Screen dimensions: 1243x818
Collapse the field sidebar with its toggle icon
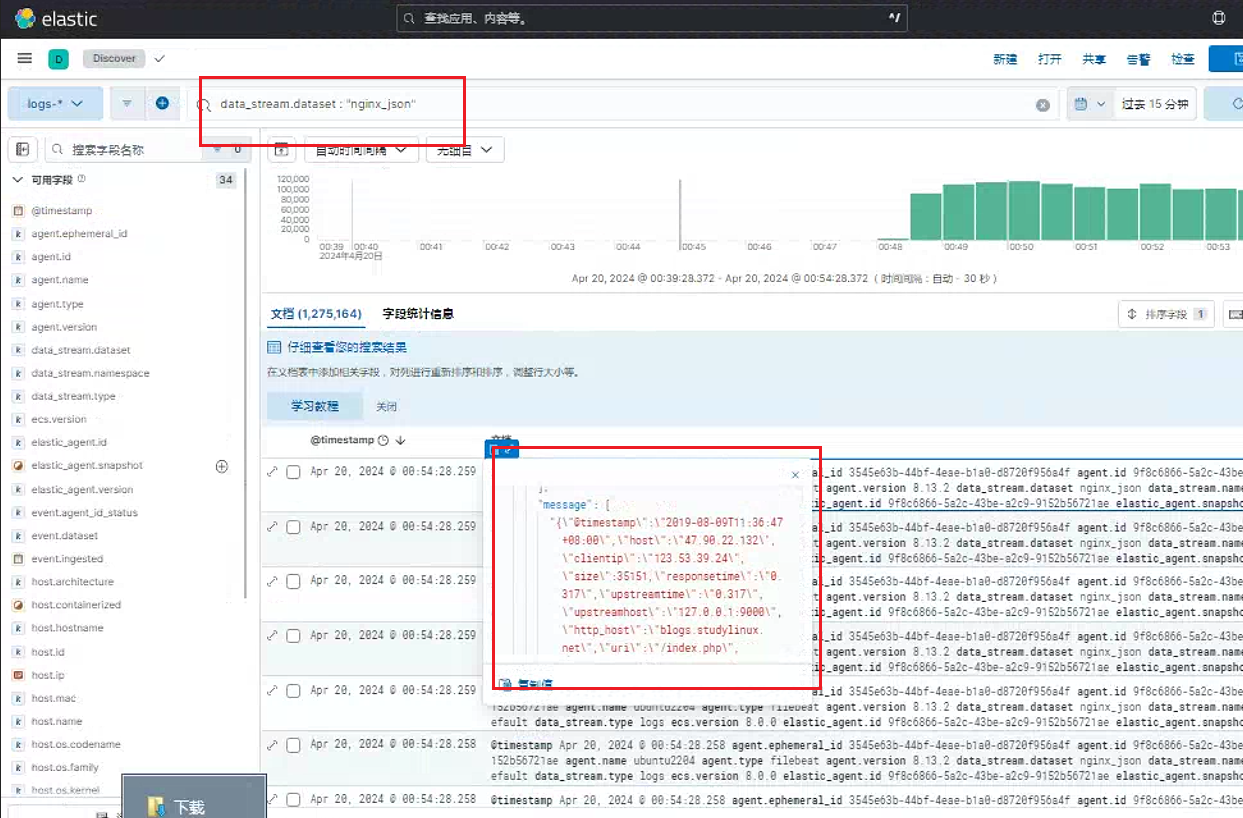click(22, 149)
